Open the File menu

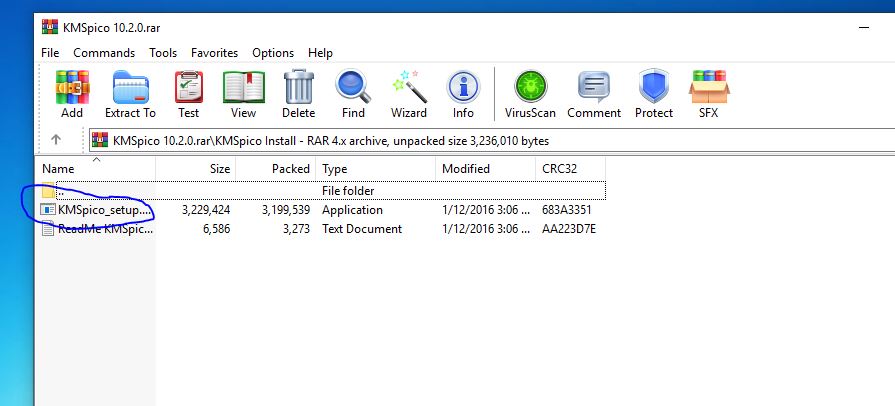[50, 53]
